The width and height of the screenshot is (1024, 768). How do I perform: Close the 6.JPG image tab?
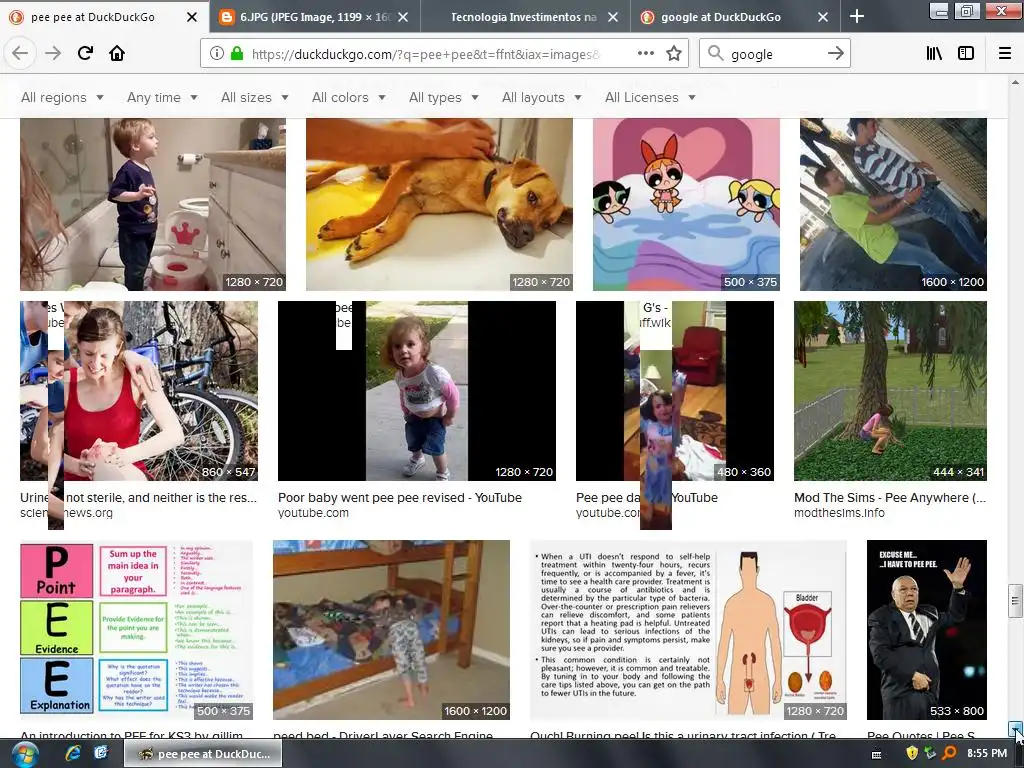[404, 17]
